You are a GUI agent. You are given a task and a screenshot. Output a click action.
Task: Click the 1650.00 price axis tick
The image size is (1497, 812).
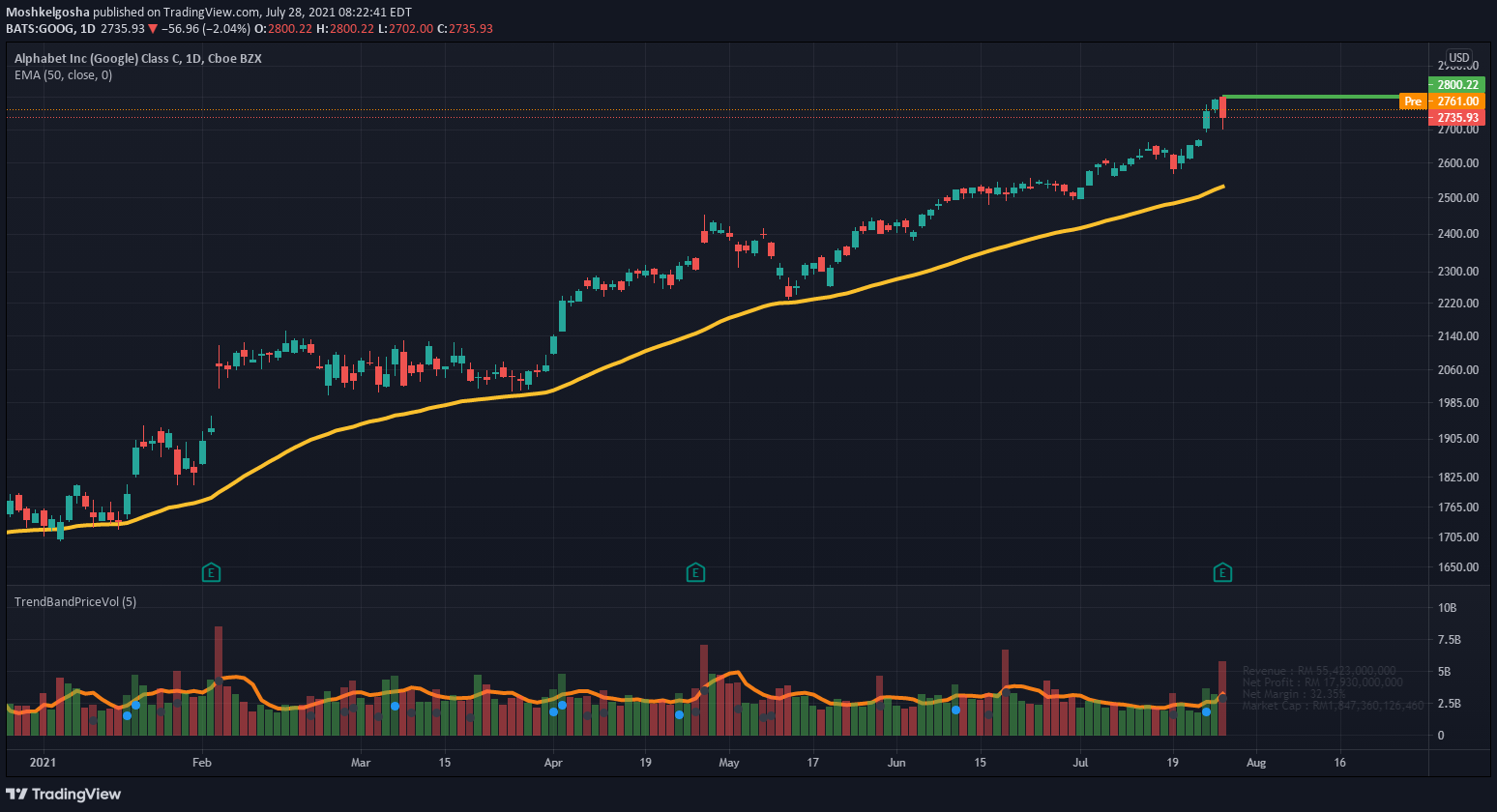pyautogui.click(x=1457, y=567)
